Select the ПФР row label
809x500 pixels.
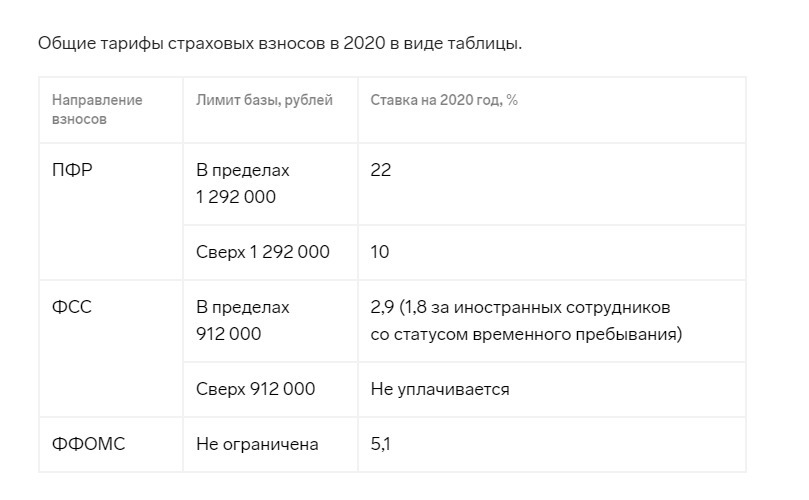72,170
